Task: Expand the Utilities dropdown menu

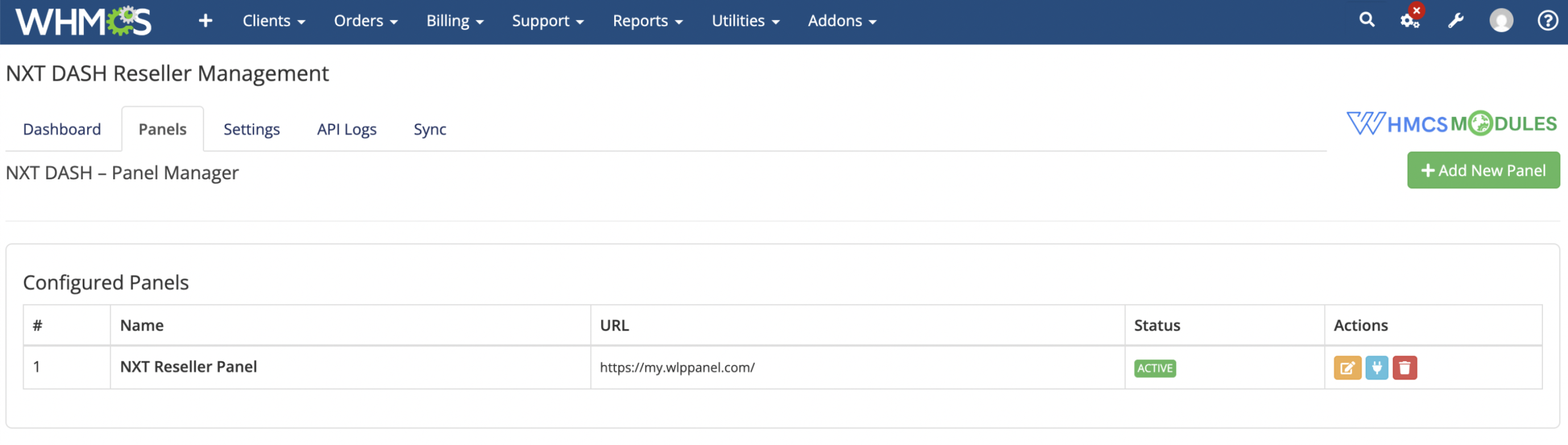Action: pos(745,21)
